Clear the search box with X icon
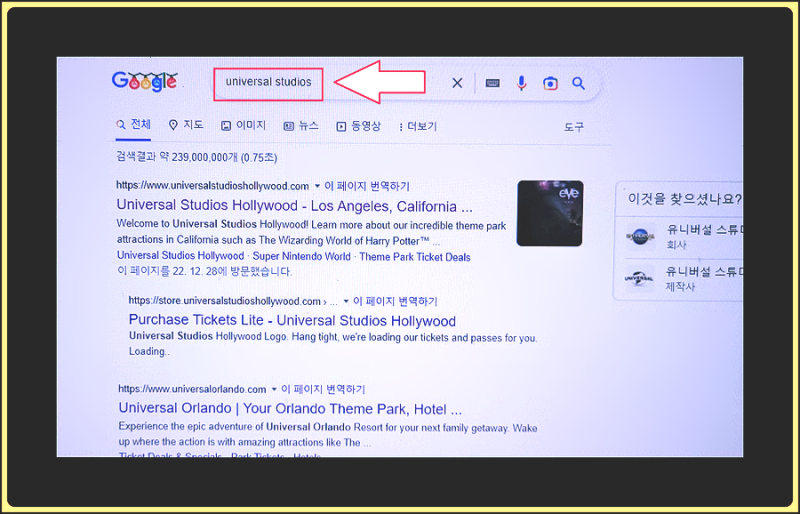 [x=457, y=83]
